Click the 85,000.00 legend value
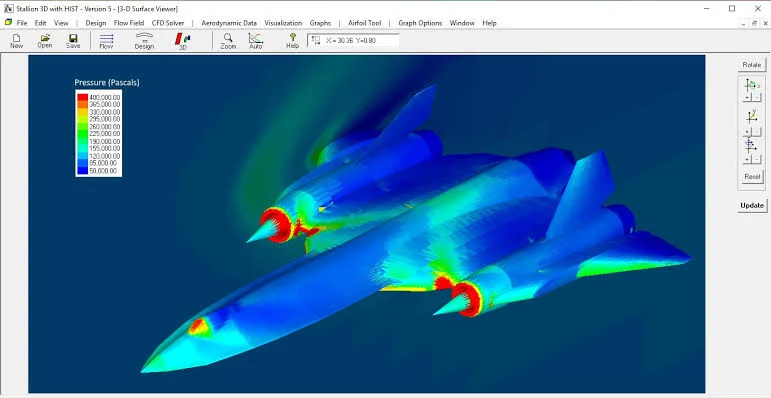This screenshot has width=771, height=398. (x=103, y=163)
